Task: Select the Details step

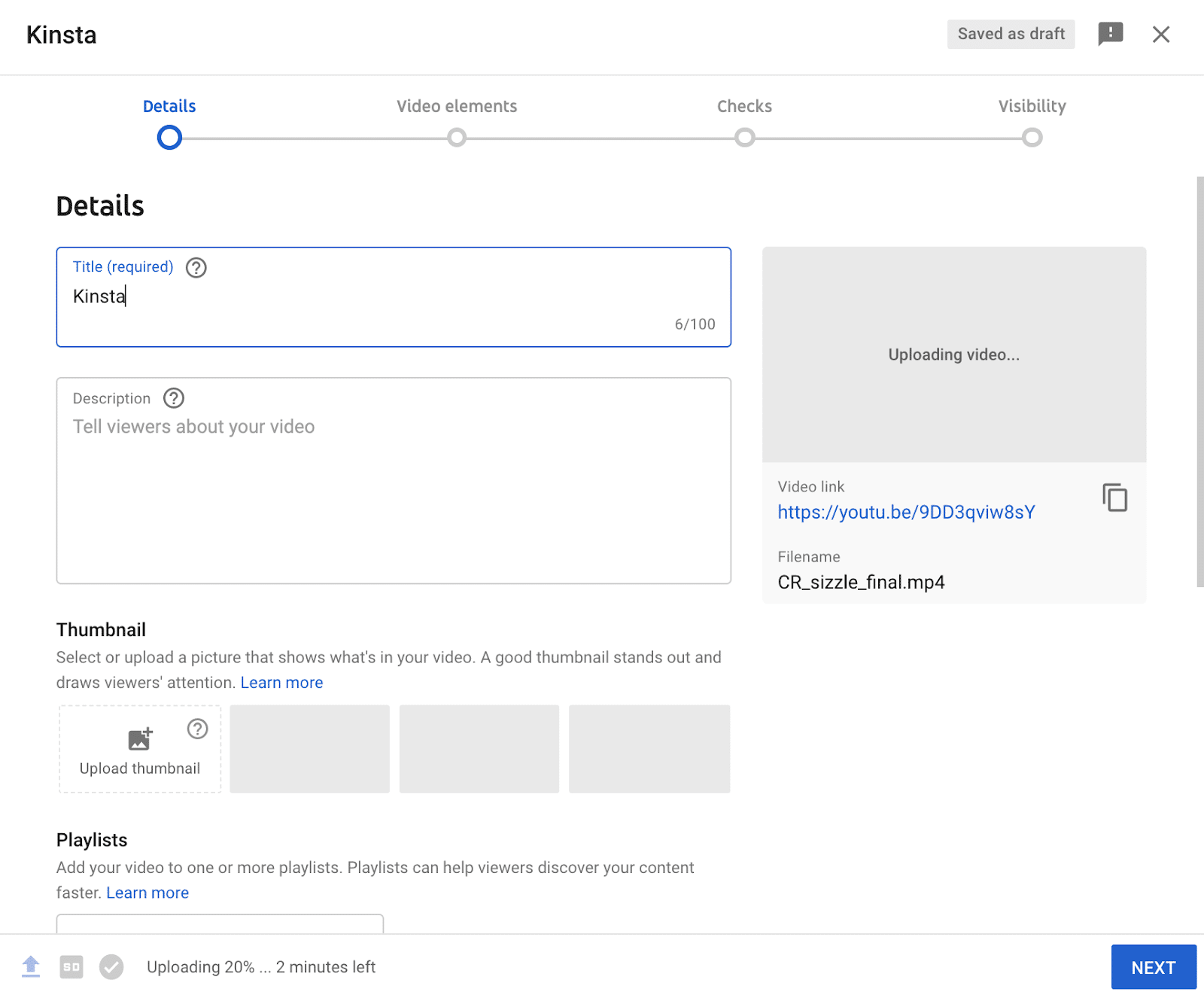Action: click(169, 106)
